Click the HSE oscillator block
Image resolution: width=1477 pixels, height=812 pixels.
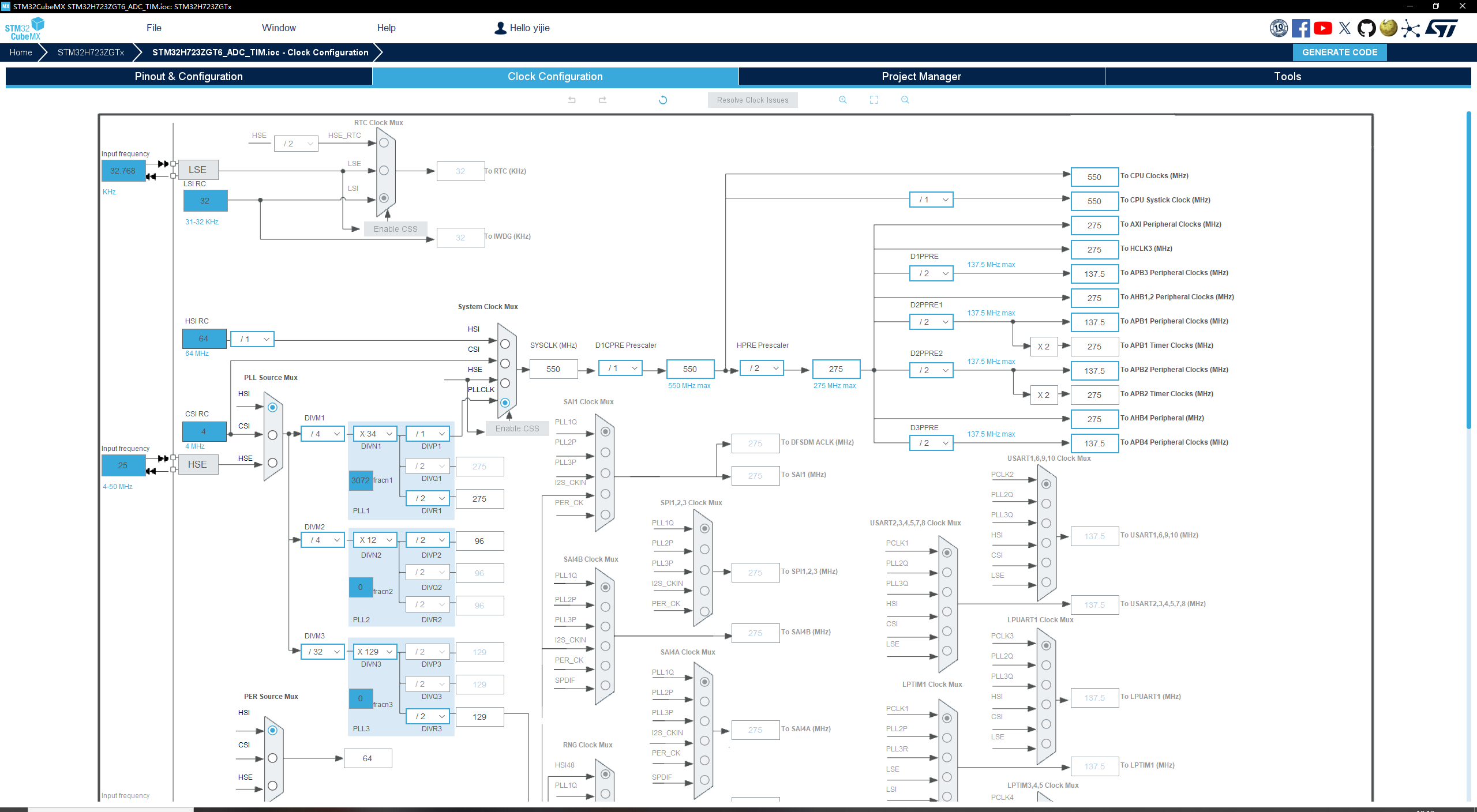tap(198, 464)
